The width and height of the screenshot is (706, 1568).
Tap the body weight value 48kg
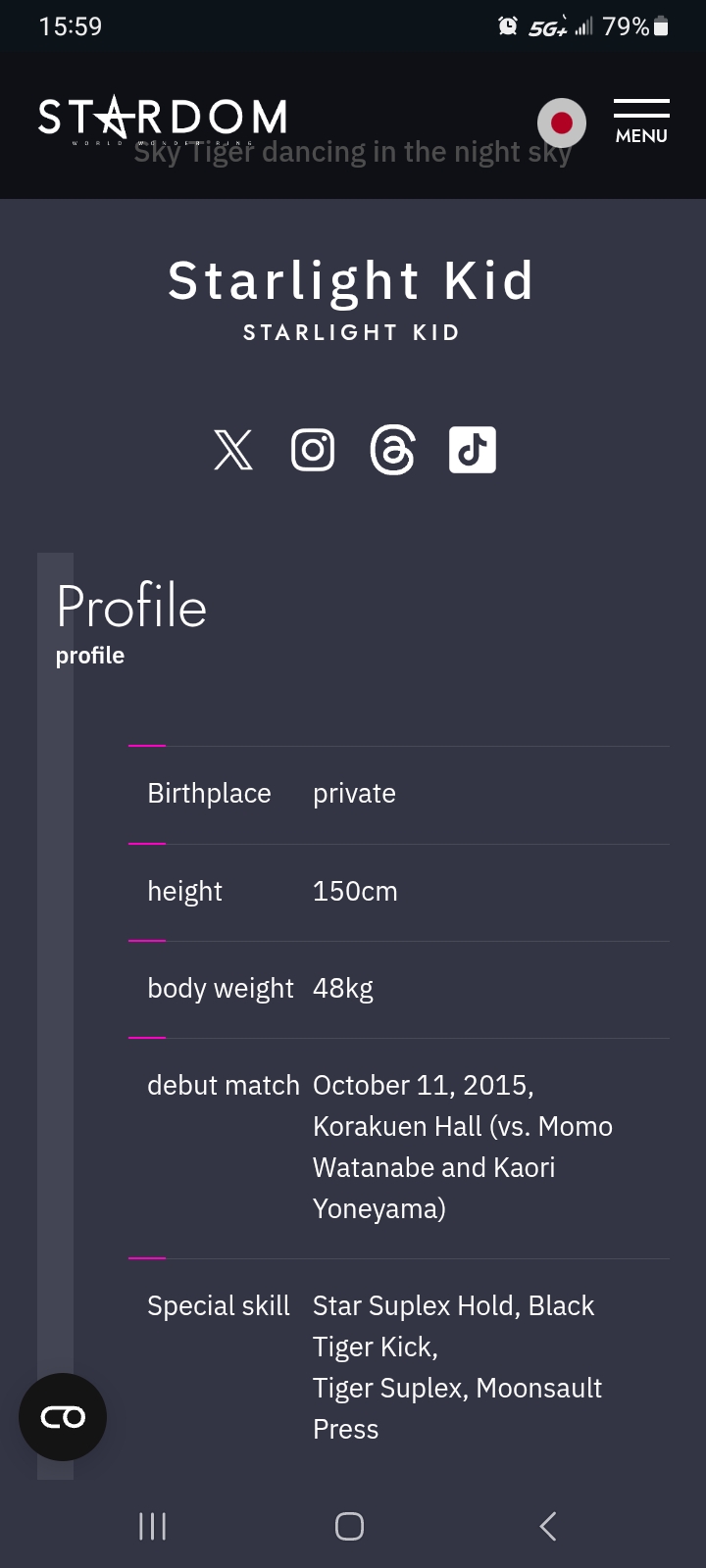343,988
